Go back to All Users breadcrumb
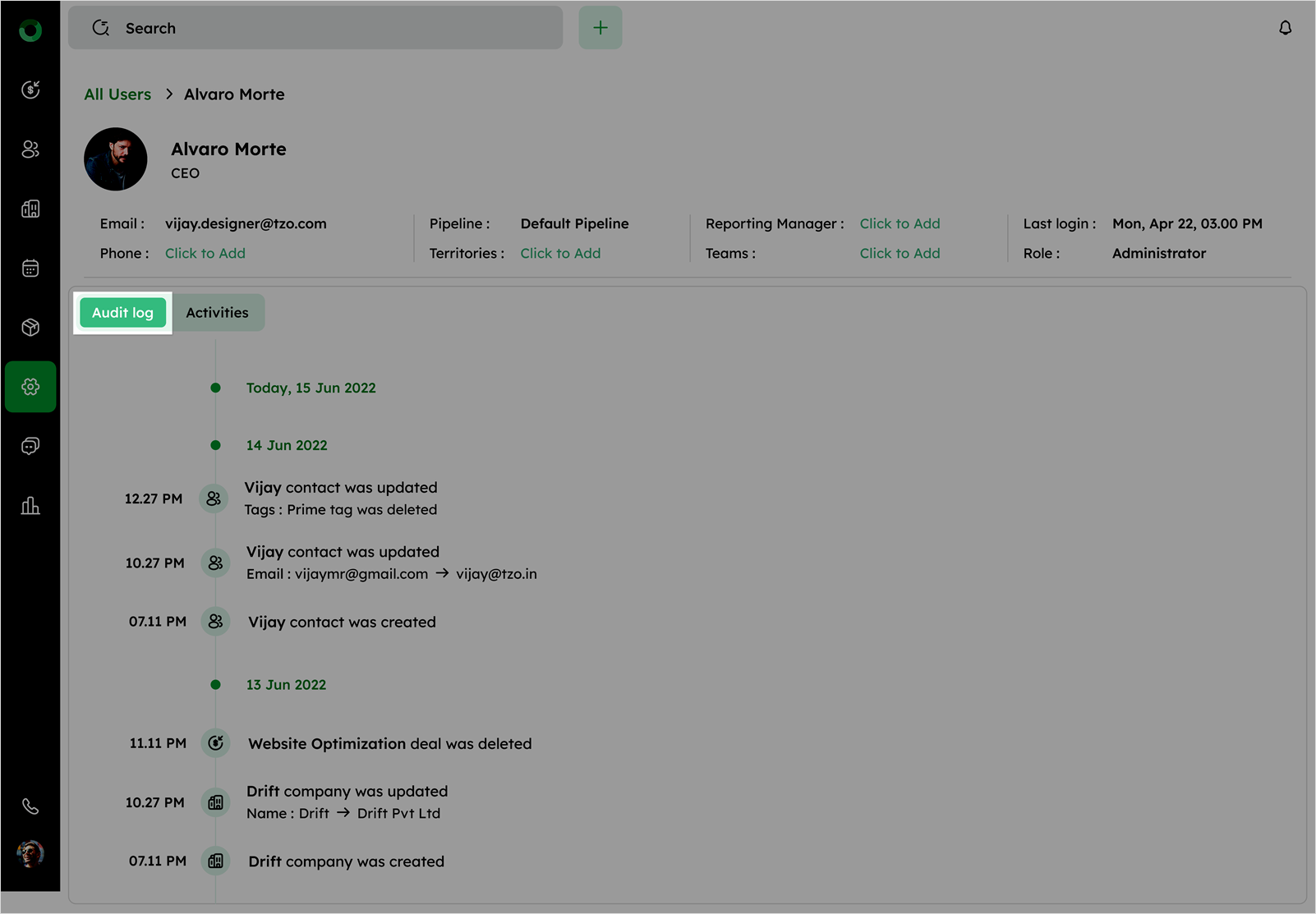 click(117, 94)
